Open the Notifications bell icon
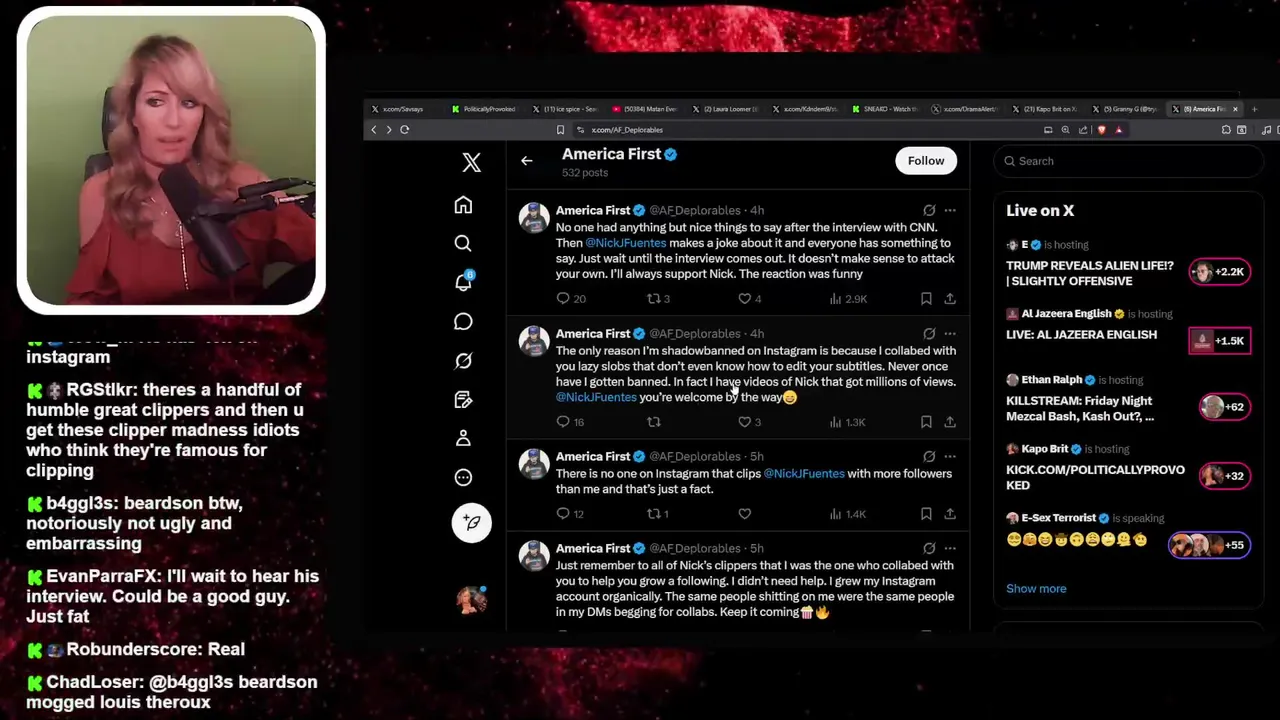Viewport: 1280px width, 720px height. pyautogui.click(x=463, y=282)
